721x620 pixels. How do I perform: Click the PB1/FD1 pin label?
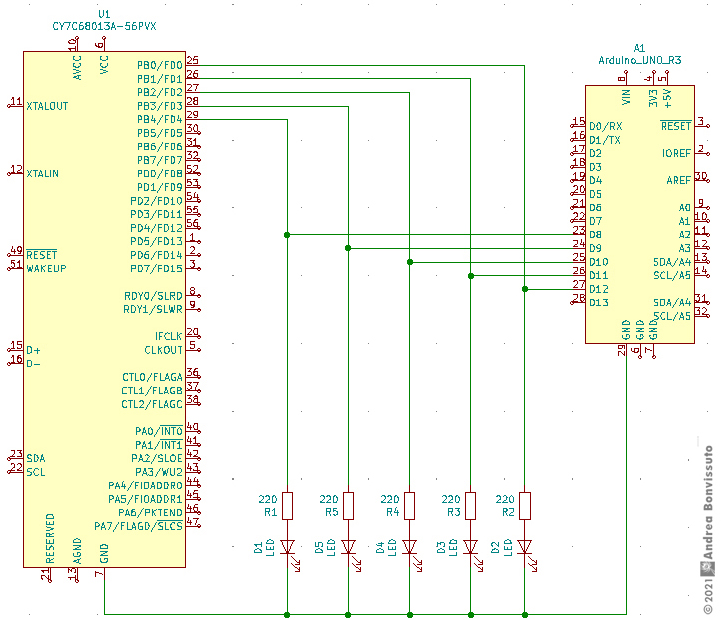point(160,79)
